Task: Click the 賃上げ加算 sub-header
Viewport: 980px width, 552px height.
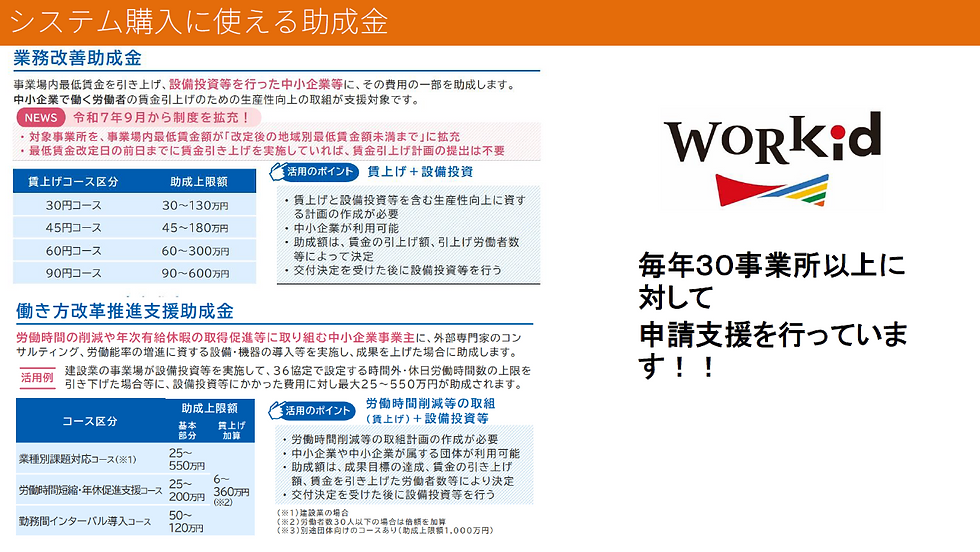Action: pos(231,430)
